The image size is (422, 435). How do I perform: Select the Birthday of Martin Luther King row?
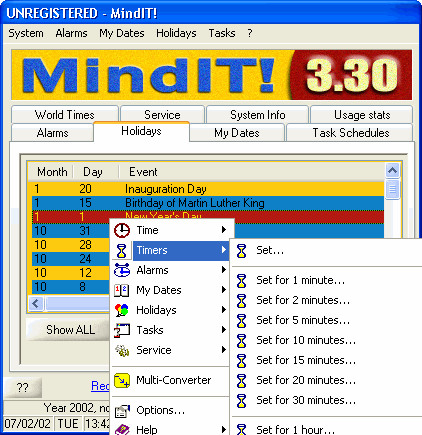click(207, 203)
